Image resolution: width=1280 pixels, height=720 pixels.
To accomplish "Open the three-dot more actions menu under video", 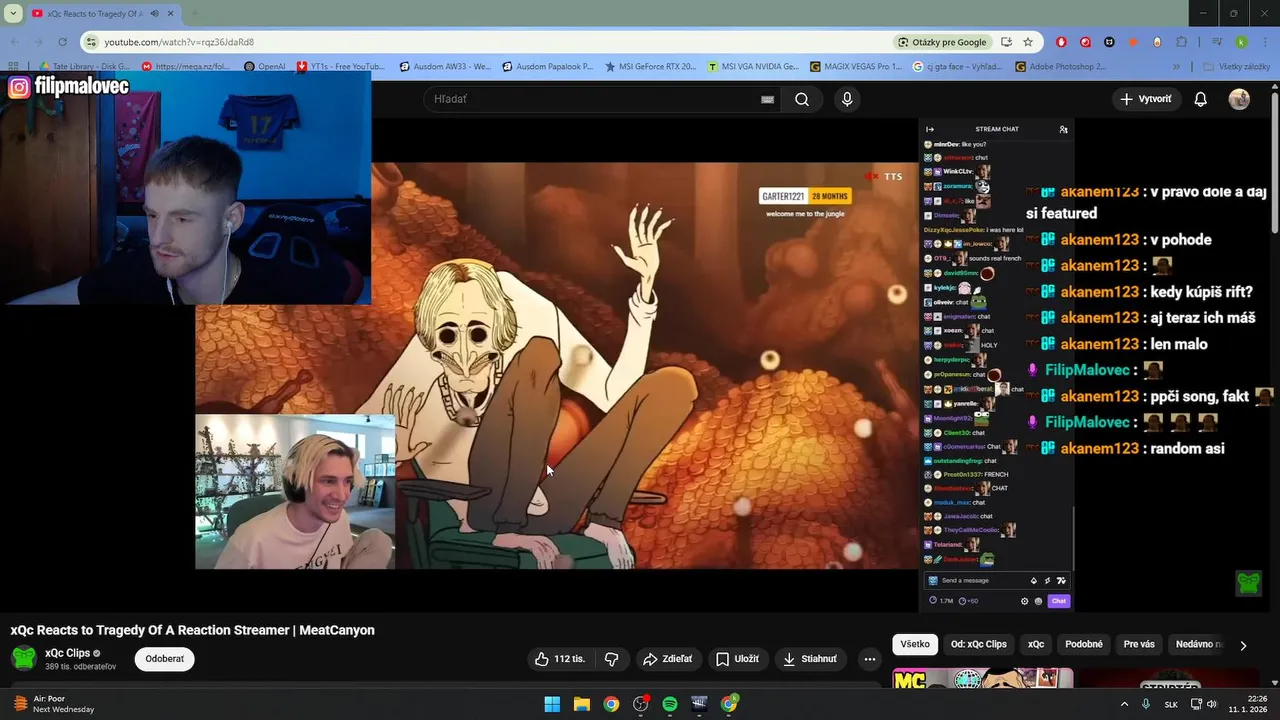I will click(x=870, y=659).
